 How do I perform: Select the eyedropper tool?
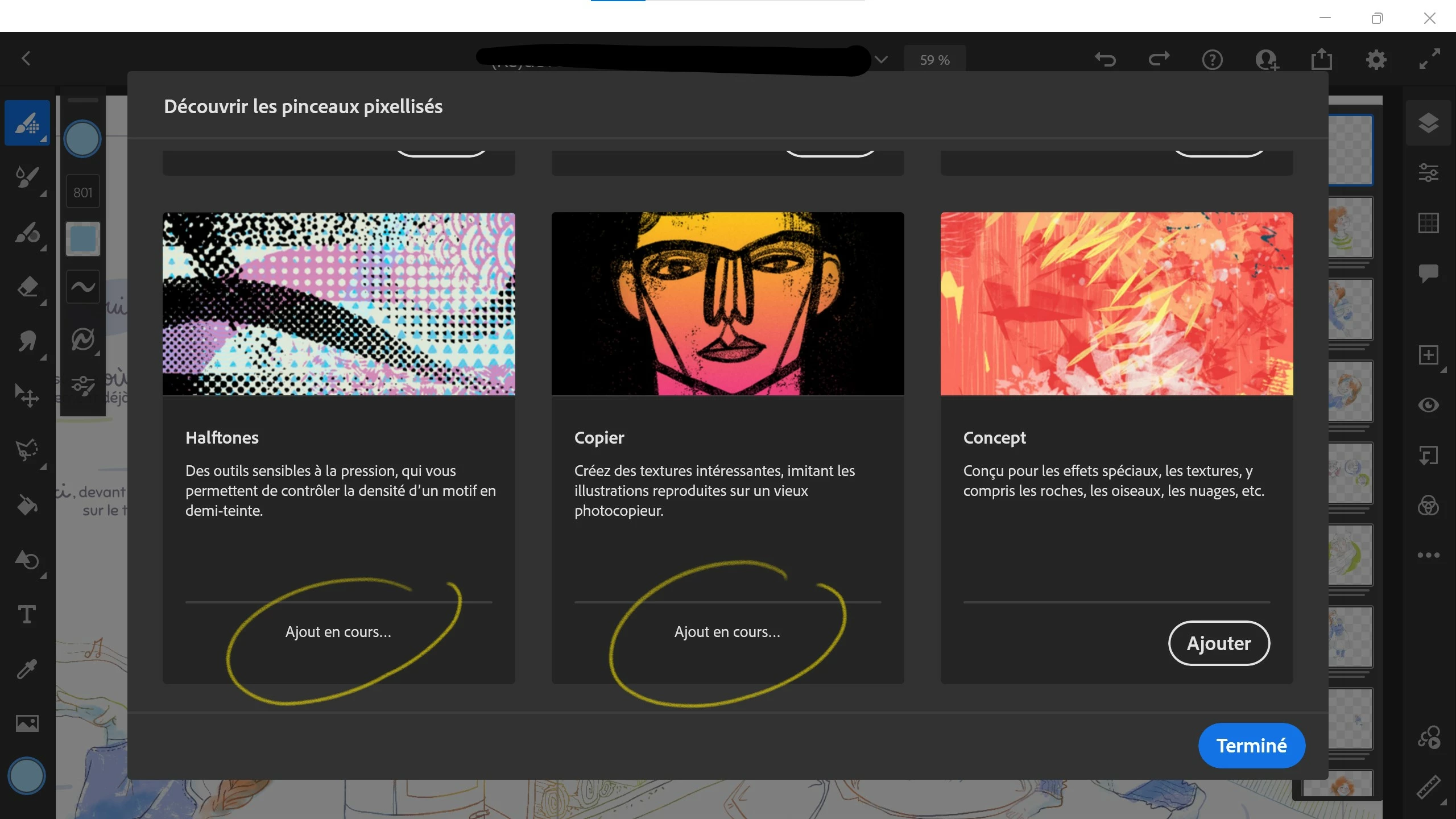tap(27, 669)
